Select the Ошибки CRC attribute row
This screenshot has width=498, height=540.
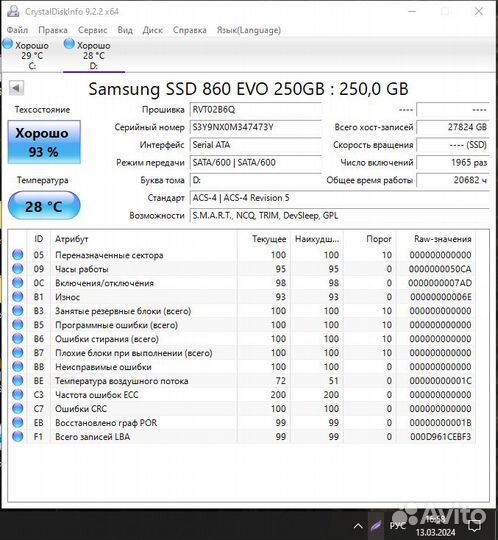(x=242, y=408)
